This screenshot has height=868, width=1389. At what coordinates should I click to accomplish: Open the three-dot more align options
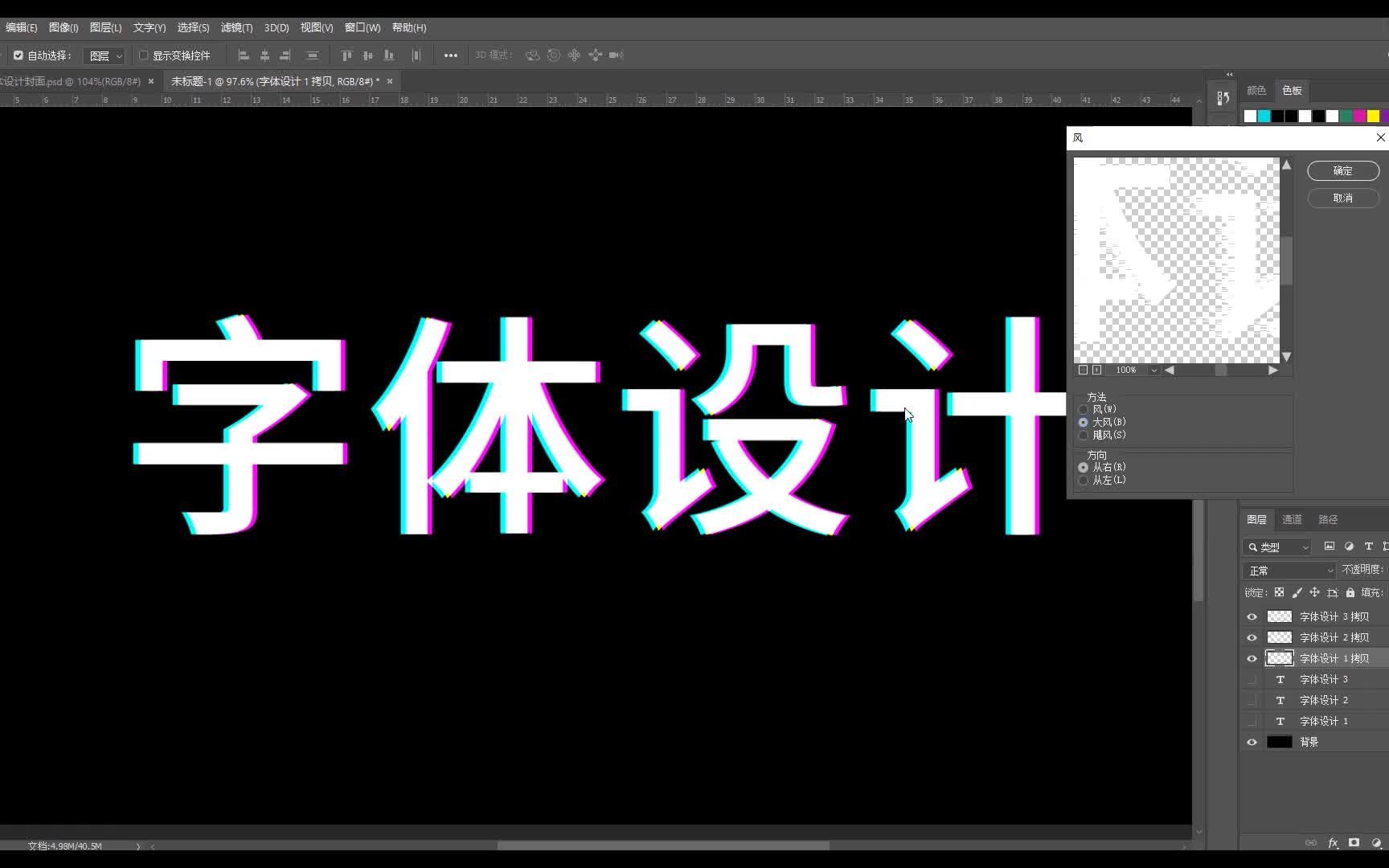[x=451, y=55]
